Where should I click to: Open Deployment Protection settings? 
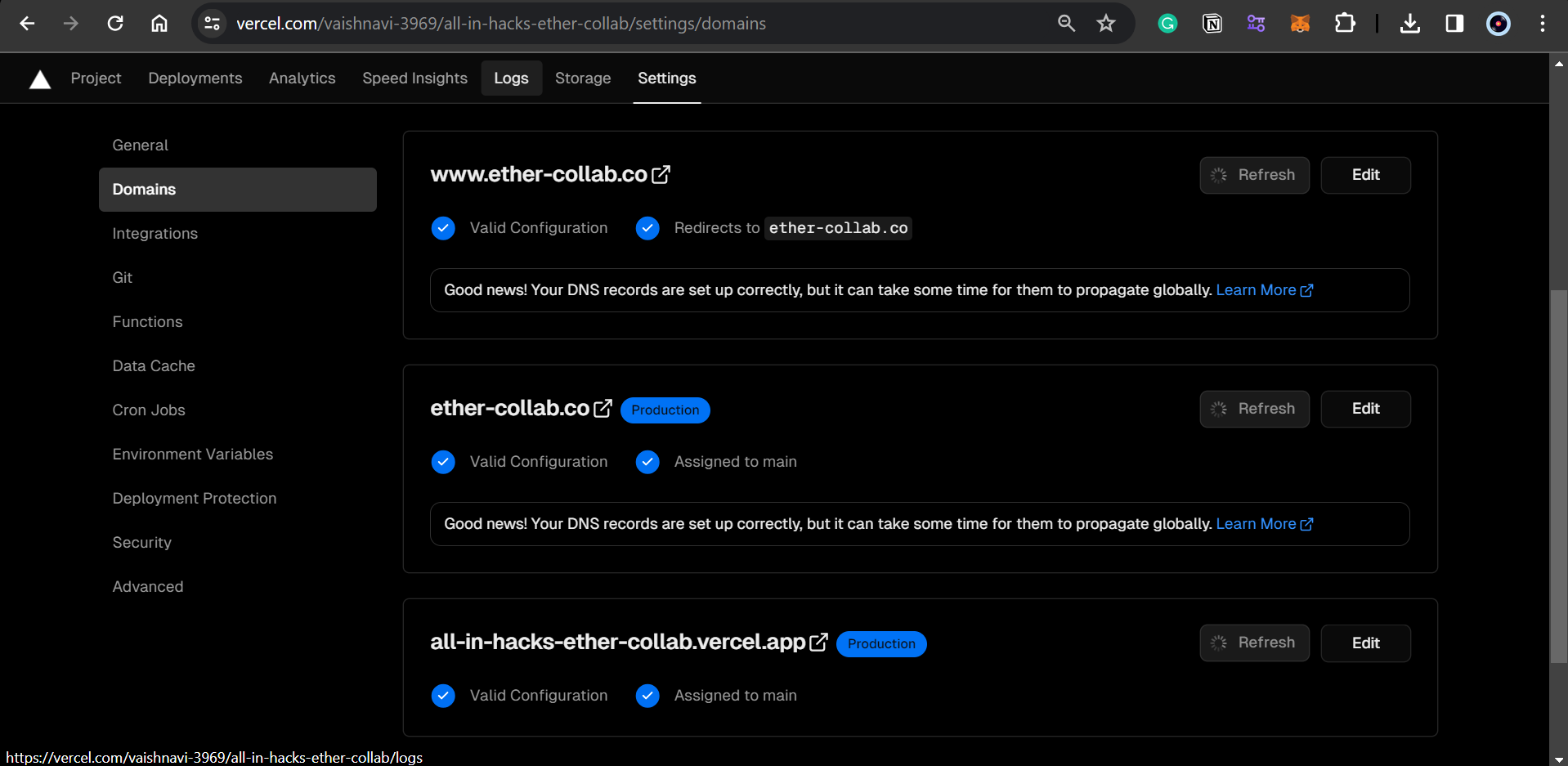(238, 499)
